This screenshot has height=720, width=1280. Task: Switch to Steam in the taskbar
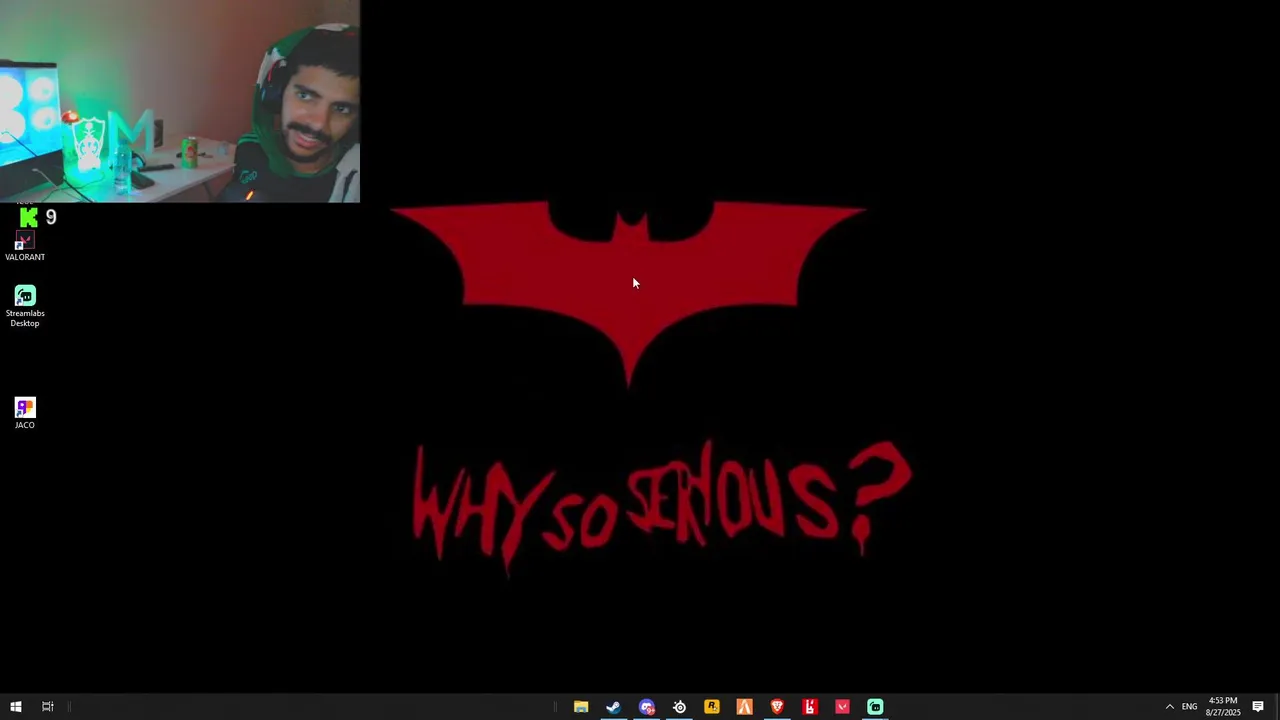click(614, 707)
